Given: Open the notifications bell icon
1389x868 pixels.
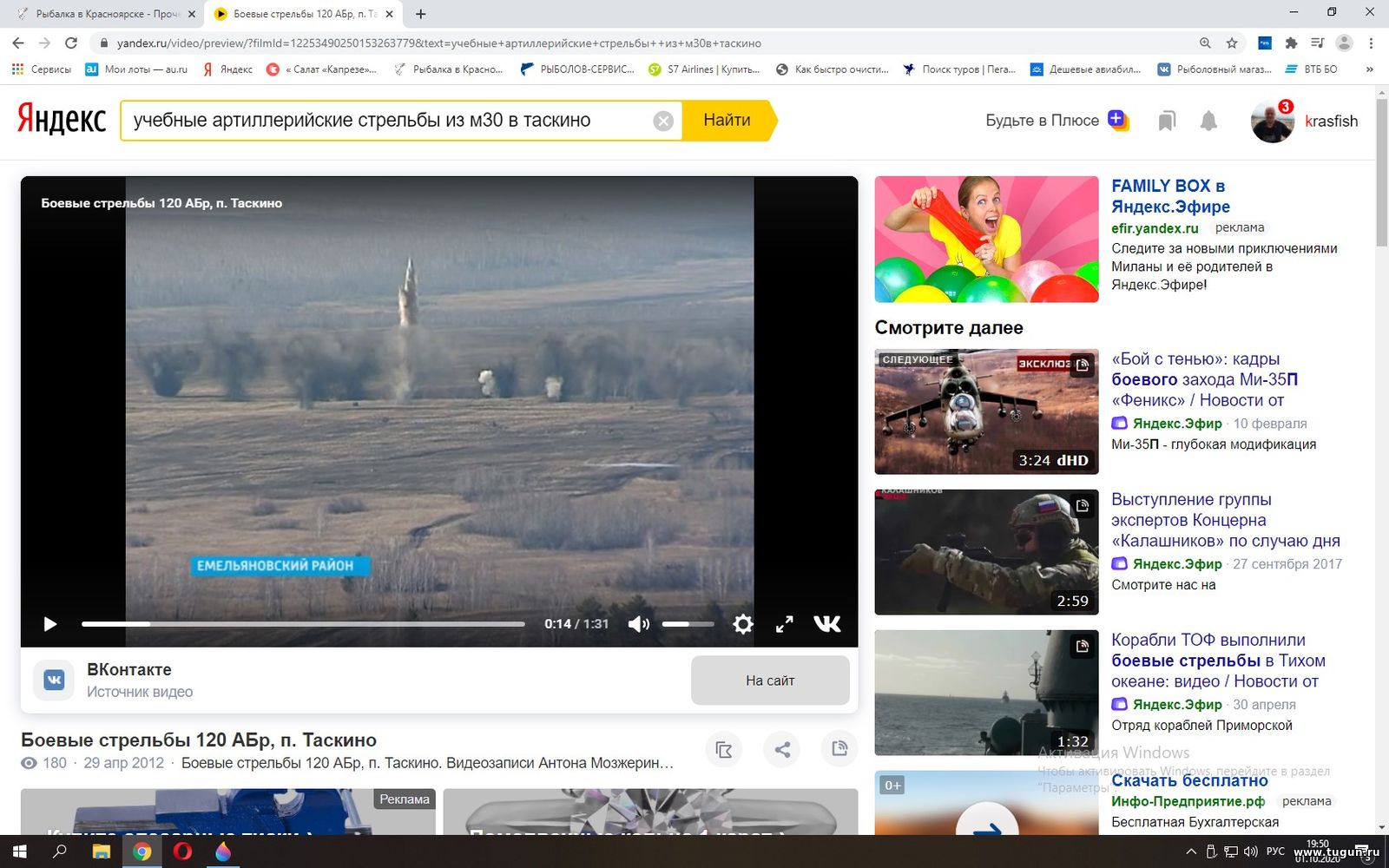Looking at the screenshot, I should 1208,121.
